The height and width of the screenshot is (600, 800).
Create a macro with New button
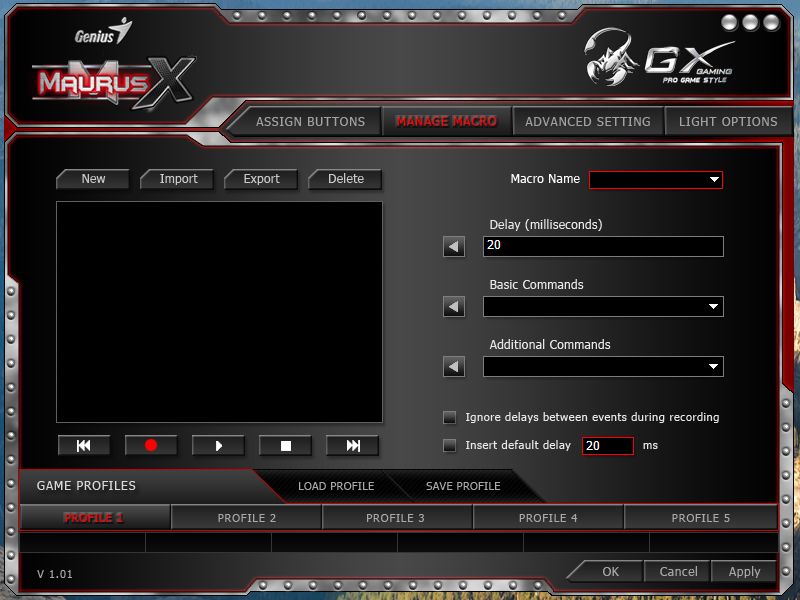coord(93,179)
